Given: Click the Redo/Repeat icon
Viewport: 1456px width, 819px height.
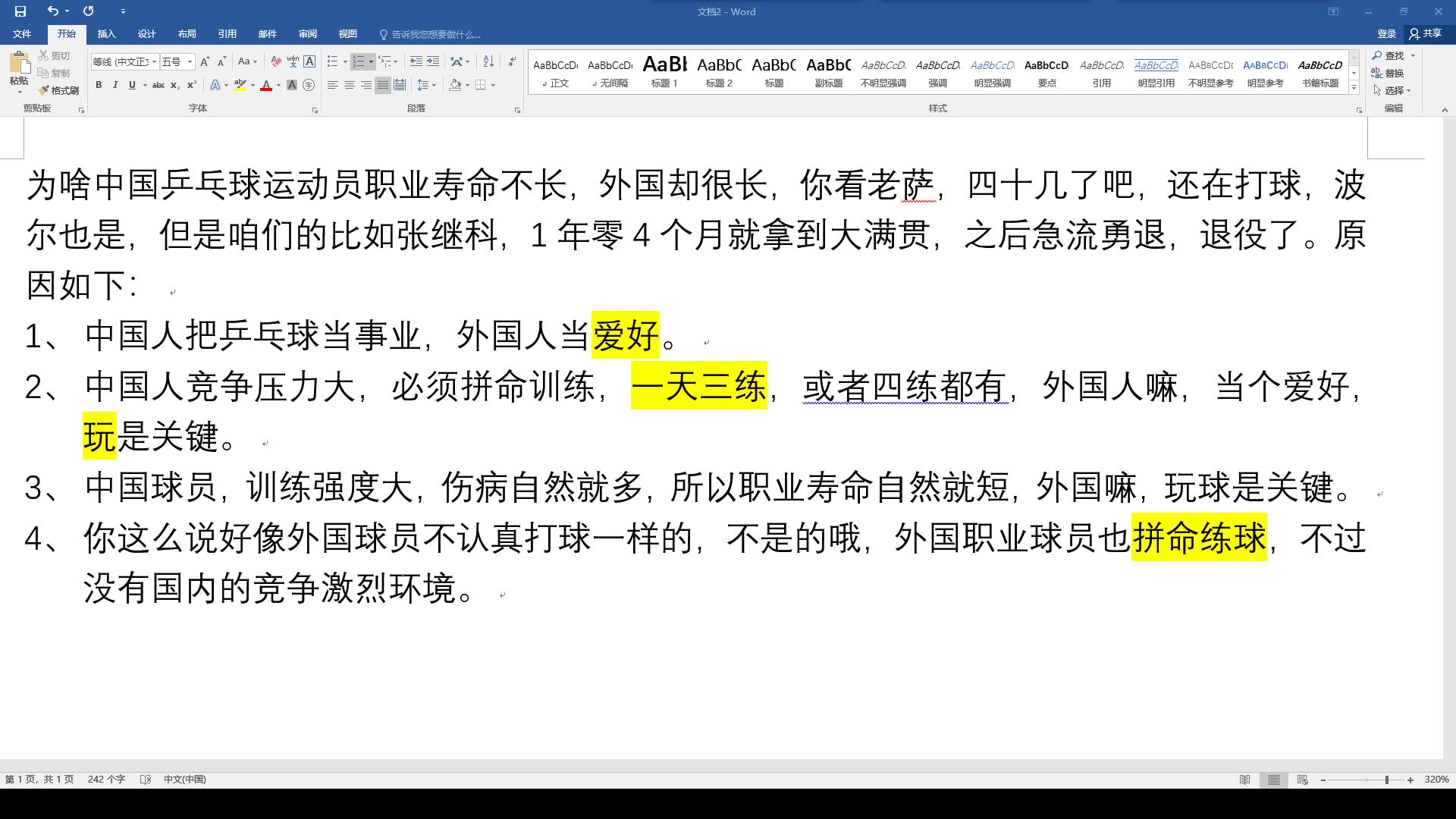Looking at the screenshot, I should 89,11.
